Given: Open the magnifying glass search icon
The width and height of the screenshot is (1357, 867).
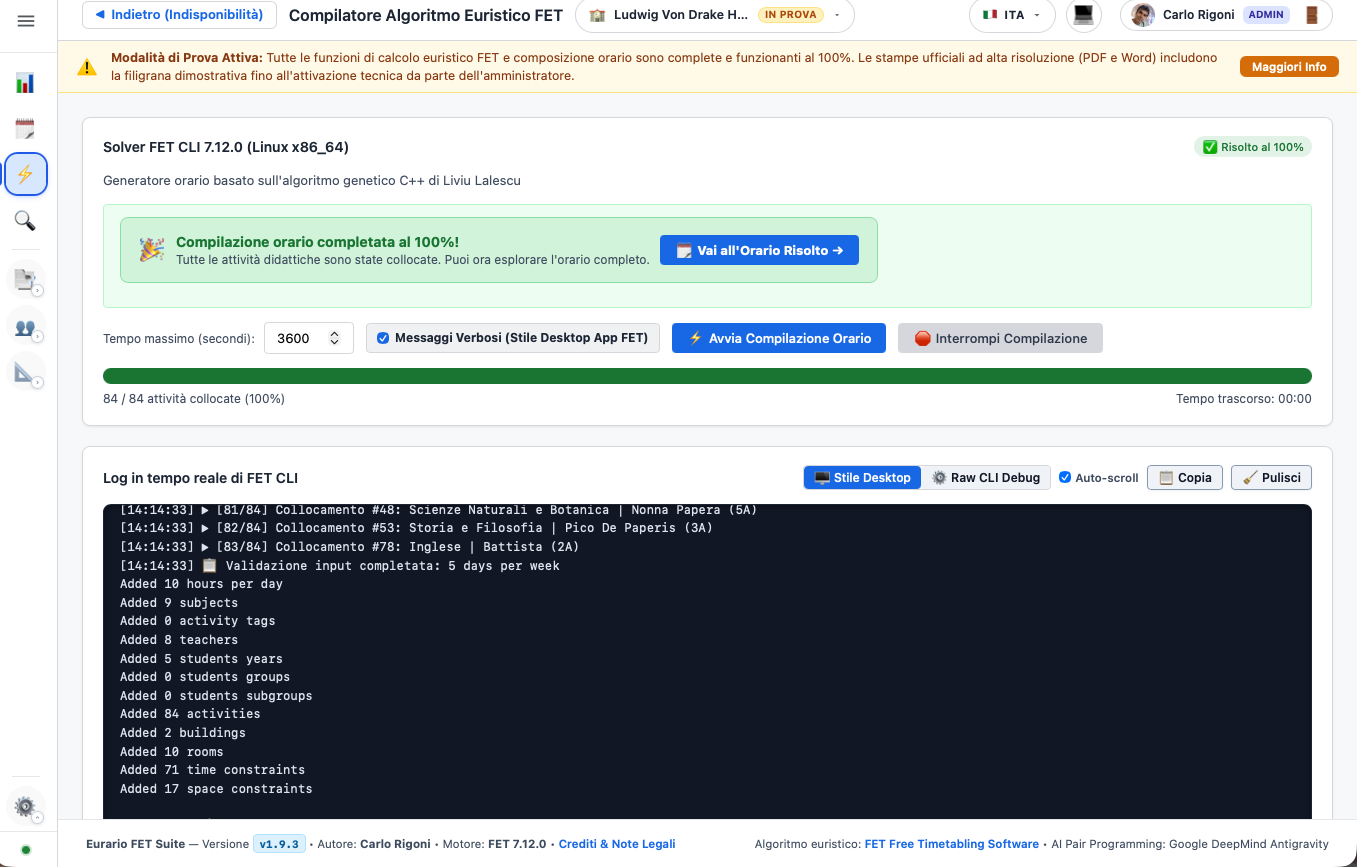Looking at the screenshot, I should (25, 220).
